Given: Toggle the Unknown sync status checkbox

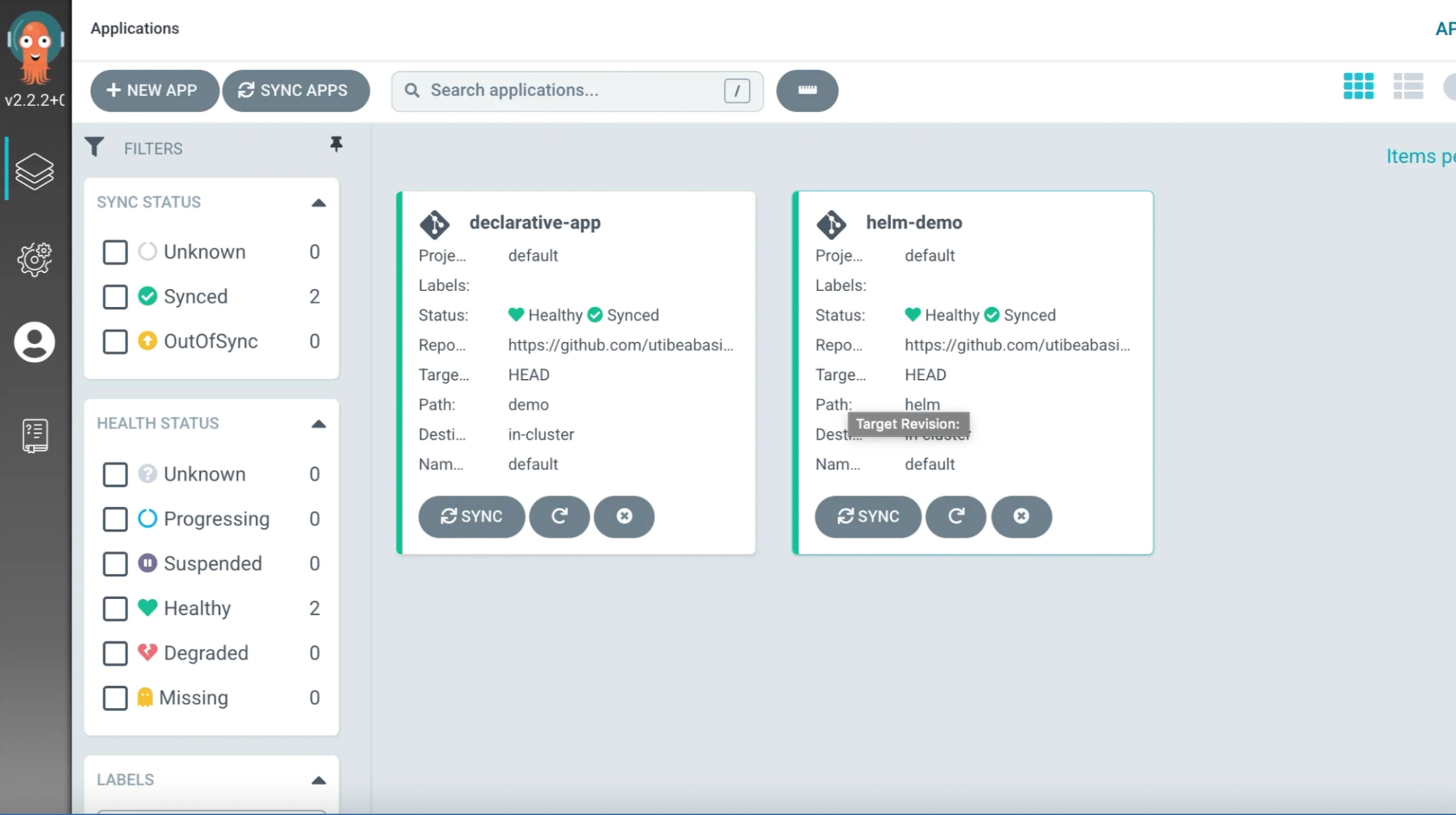Looking at the screenshot, I should click(x=115, y=252).
